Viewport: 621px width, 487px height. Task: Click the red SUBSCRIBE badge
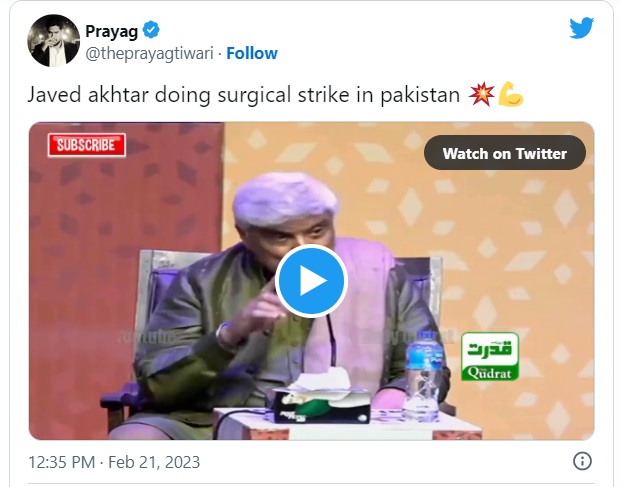click(86, 145)
